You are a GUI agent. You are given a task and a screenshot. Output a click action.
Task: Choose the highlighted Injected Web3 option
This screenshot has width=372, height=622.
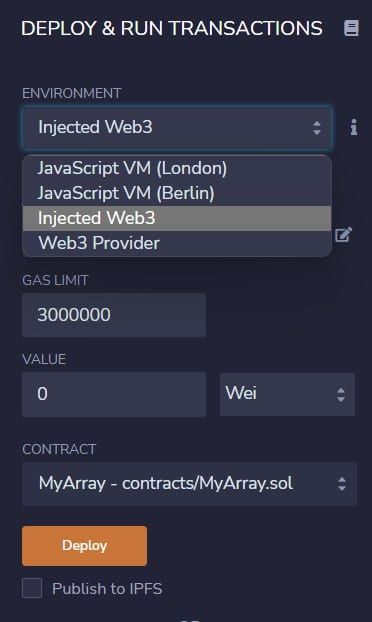point(177,218)
